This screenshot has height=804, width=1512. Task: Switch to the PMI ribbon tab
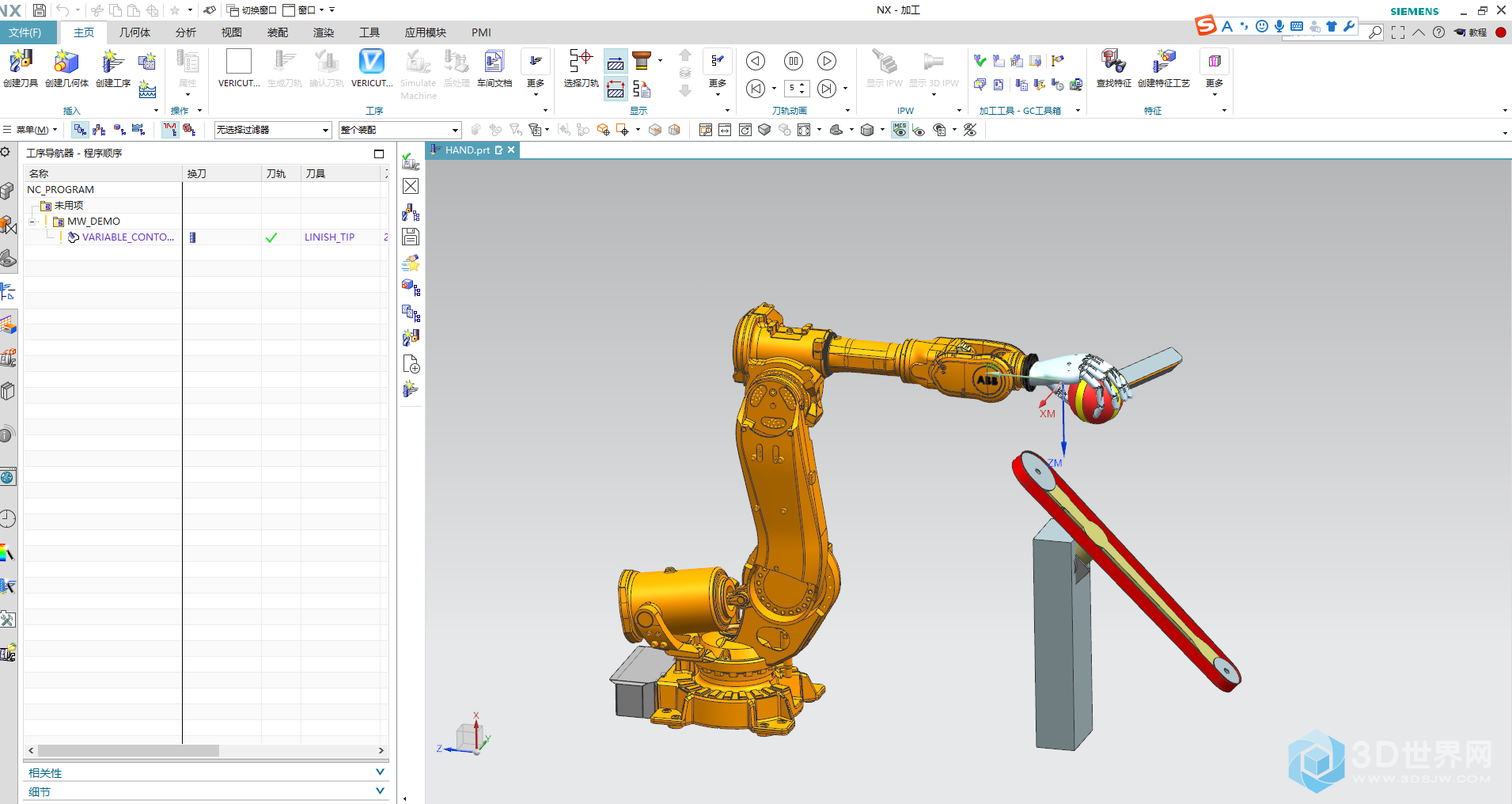[x=481, y=32]
